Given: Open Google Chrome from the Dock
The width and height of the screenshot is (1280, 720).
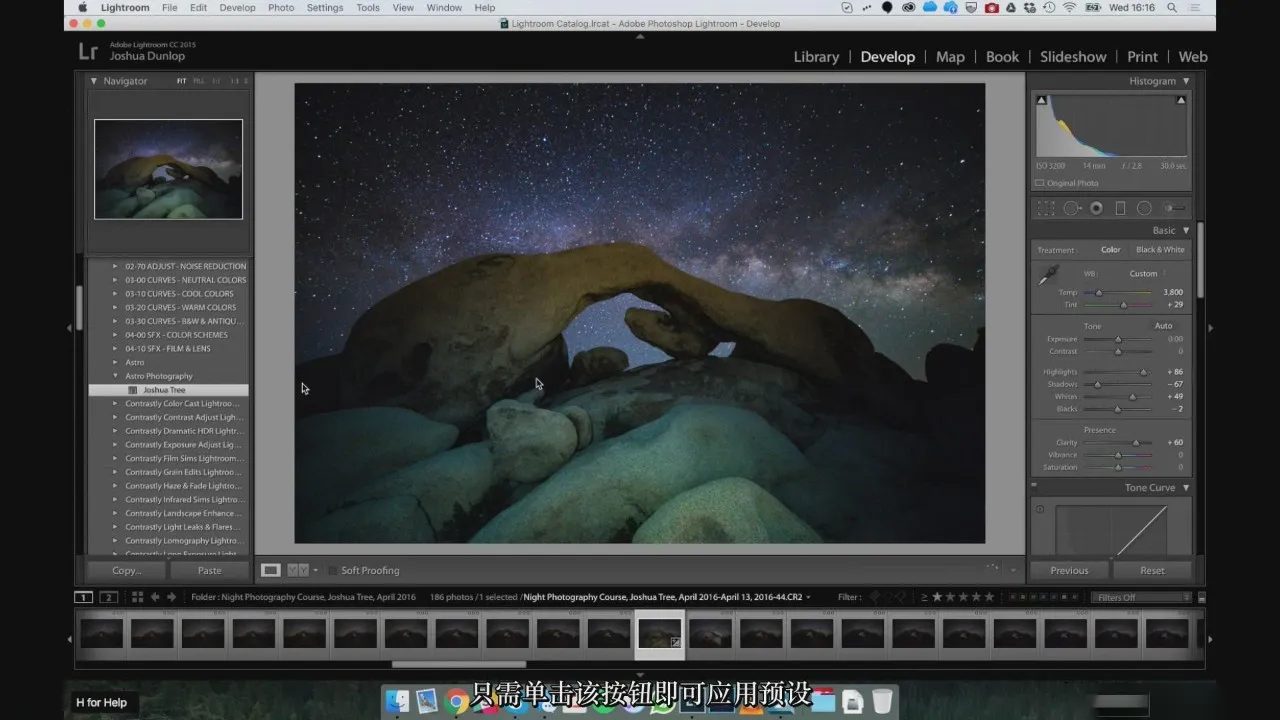Looking at the screenshot, I should [457, 701].
